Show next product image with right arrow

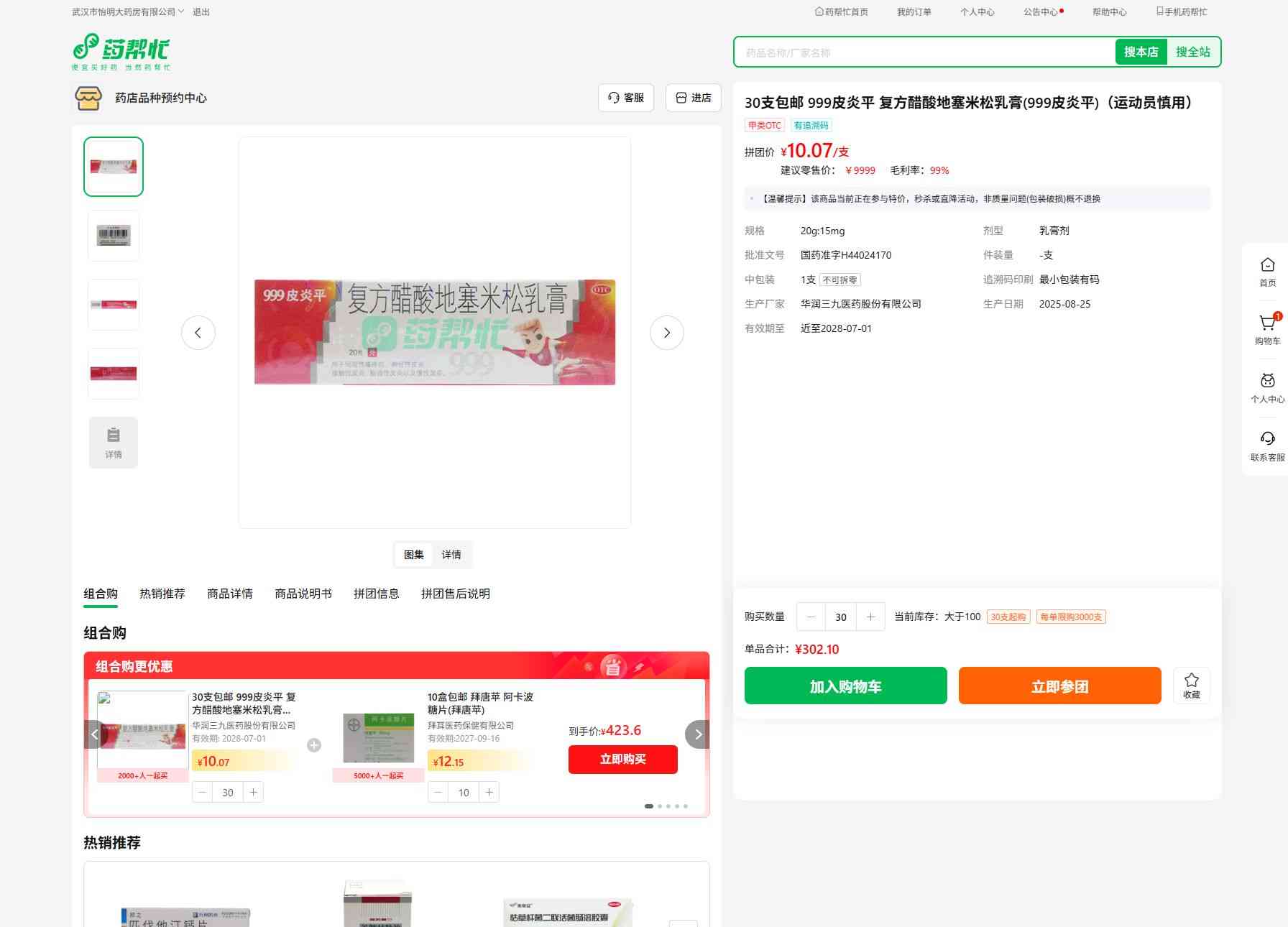pos(666,333)
